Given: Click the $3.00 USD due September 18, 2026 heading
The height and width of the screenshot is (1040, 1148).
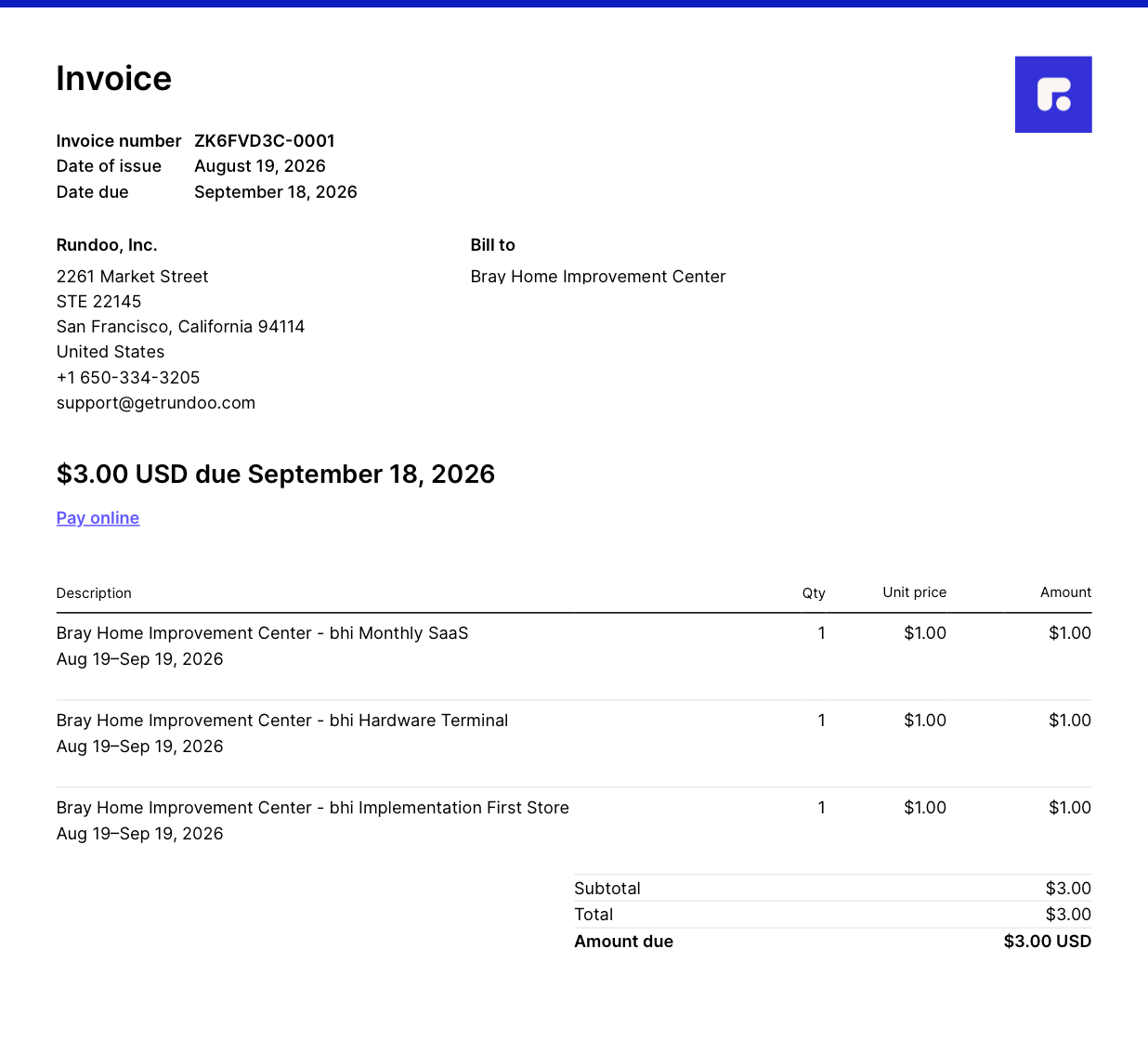Looking at the screenshot, I should coord(276,474).
